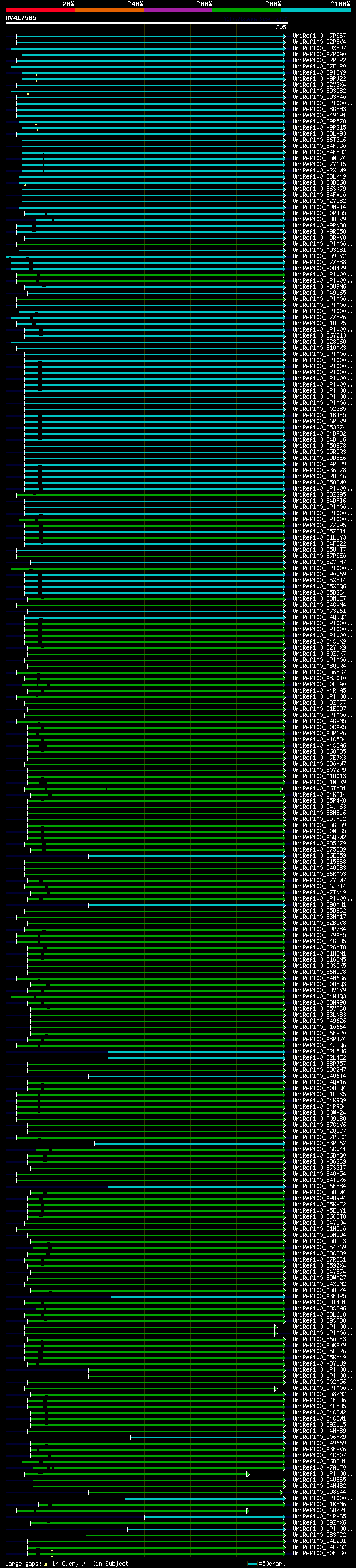Select the UniRef100_B8LK49 label

coord(319,176)
